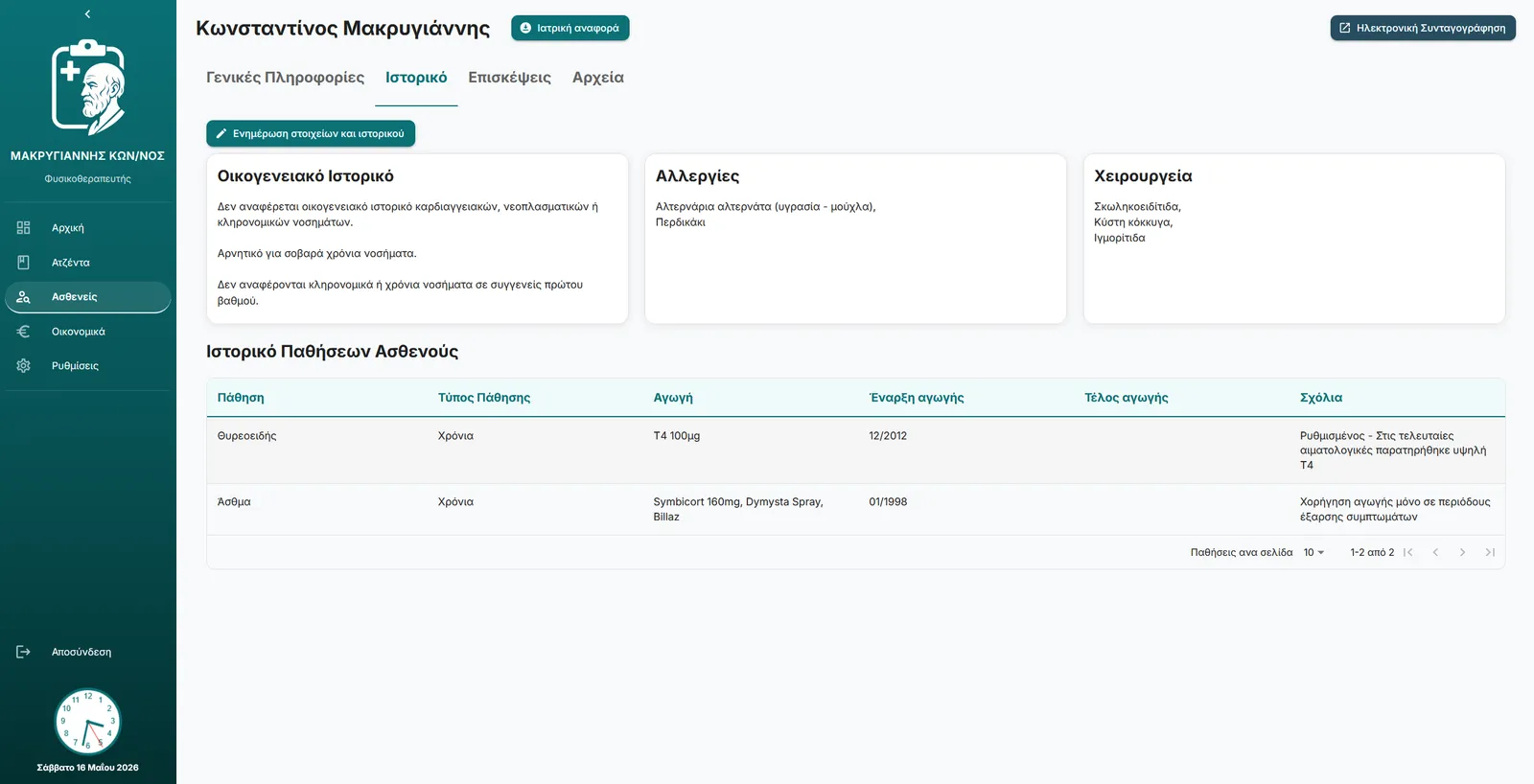Viewport: 1534px width, 784px height.
Task: Switch to the Επισκέψεις tab
Action: tap(509, 78)
